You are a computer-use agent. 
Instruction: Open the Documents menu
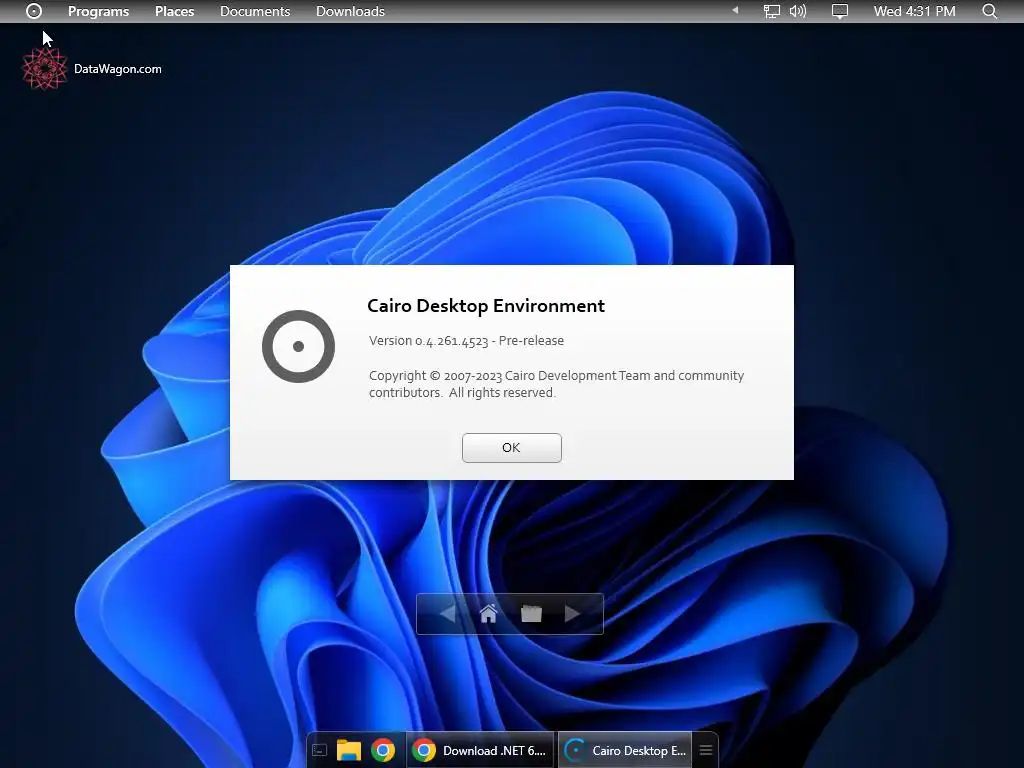(255, 11)
